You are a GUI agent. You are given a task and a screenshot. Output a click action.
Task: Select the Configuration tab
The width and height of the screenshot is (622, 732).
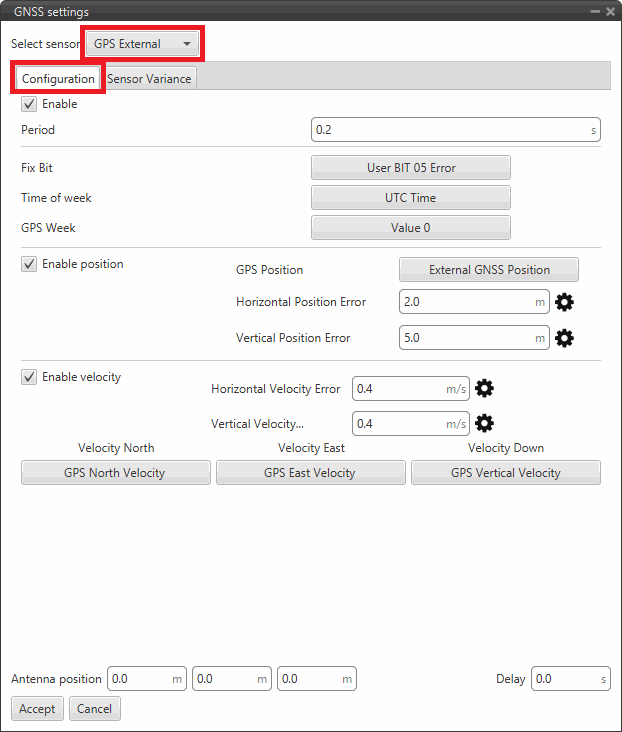coord(58,79)
